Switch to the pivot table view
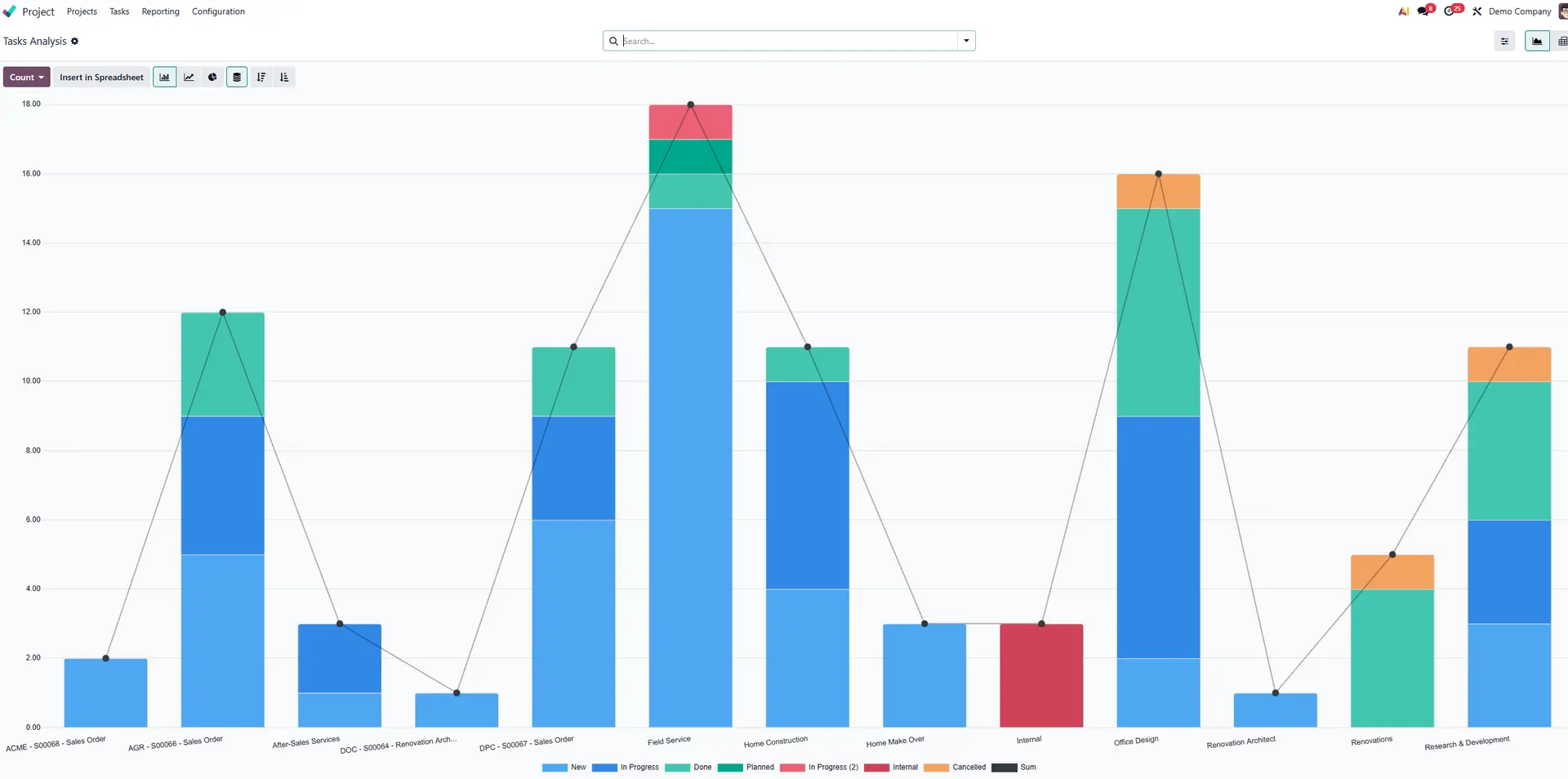The width and height of the screenshot is (1568, 779). (x=1561, y=41)
